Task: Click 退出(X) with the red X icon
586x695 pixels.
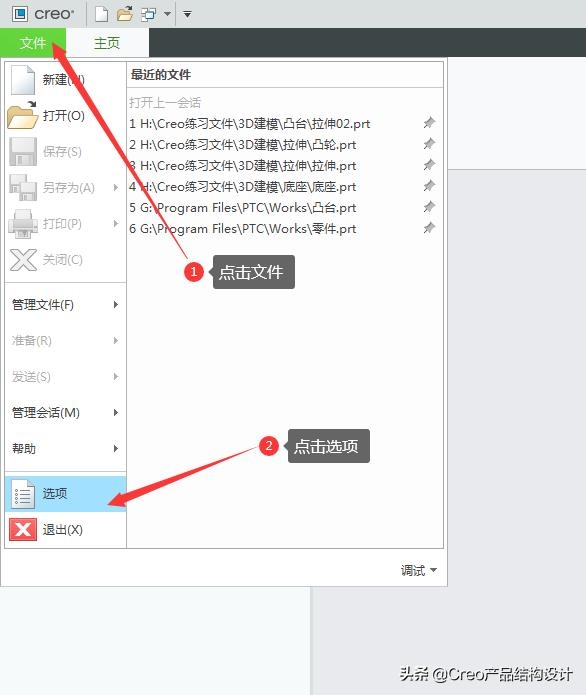Action: [x=66, y=529]
